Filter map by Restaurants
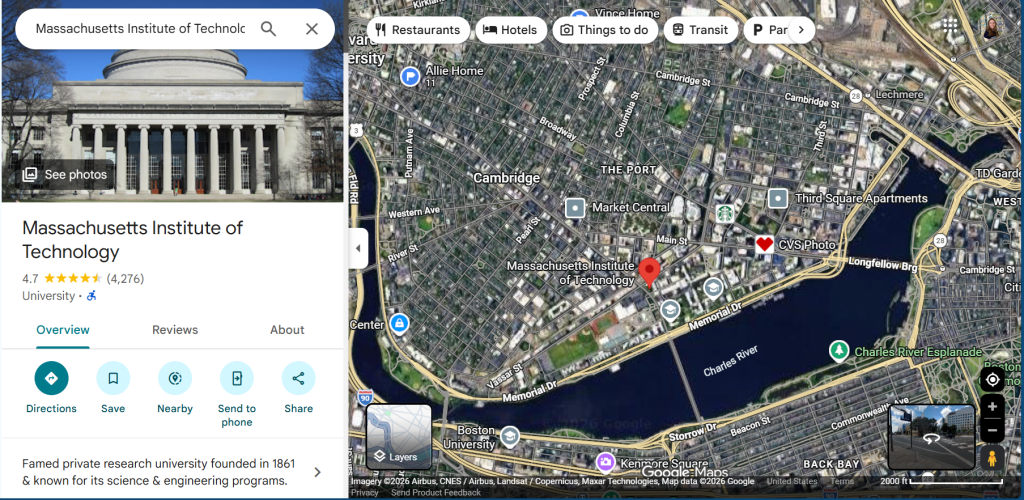 pos(418,29)
